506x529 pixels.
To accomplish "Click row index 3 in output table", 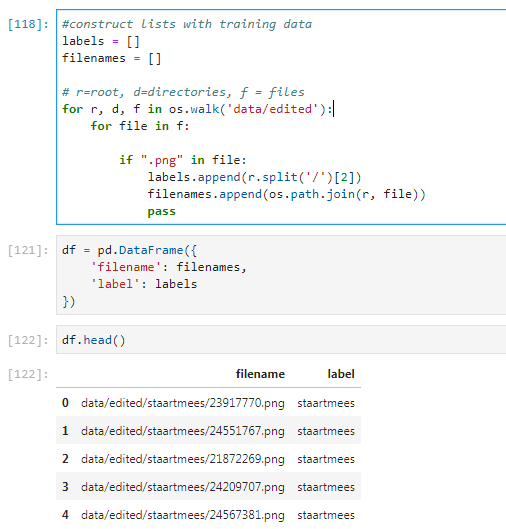I will [65, 487].
